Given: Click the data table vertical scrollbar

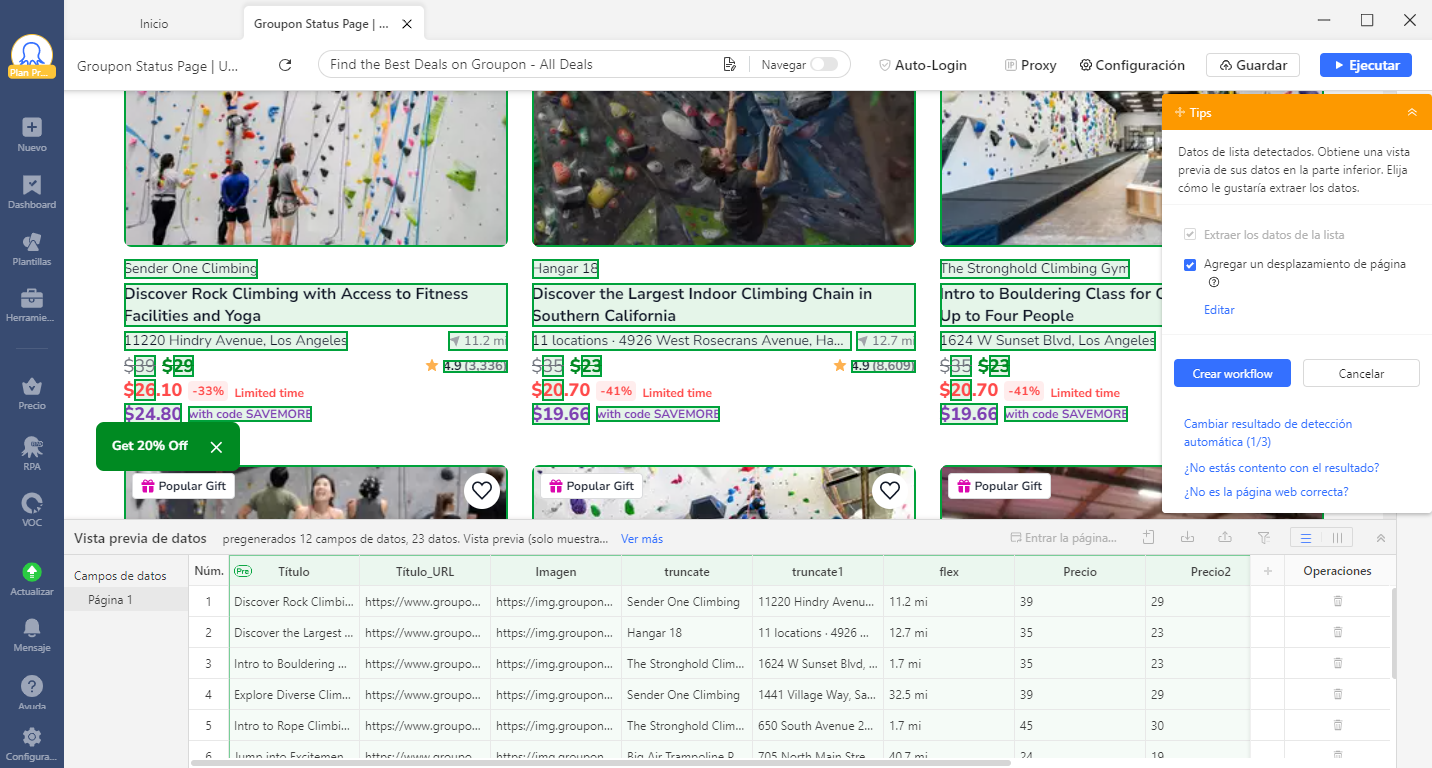Looking at the screenshot, I should click(1392, 633).
